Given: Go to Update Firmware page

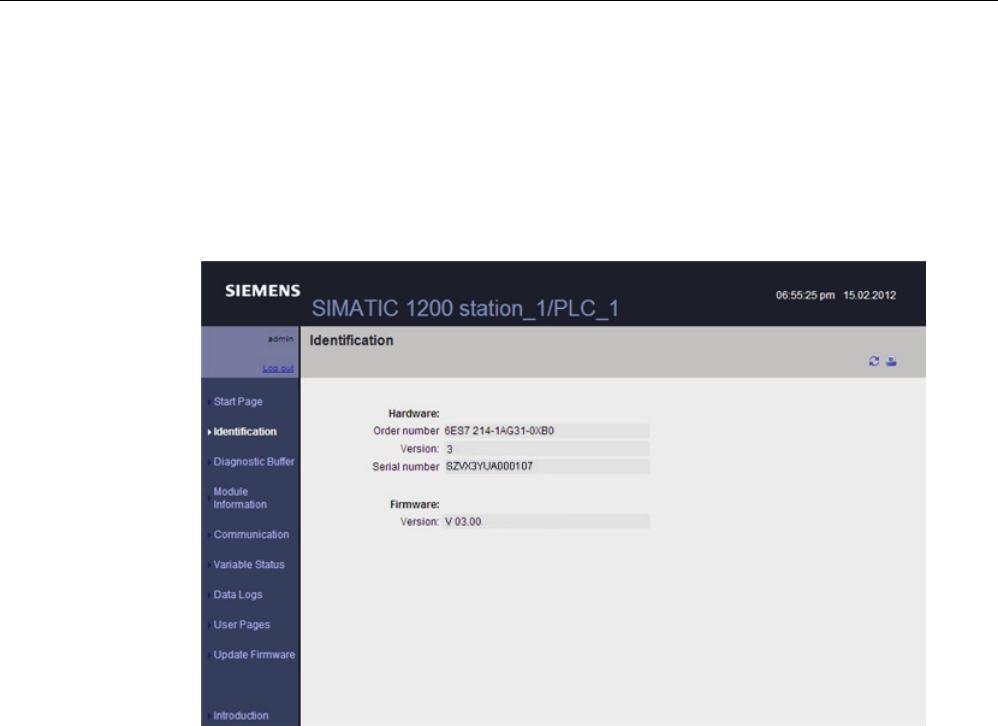Looking at the screenshot, I should point(254,654).
